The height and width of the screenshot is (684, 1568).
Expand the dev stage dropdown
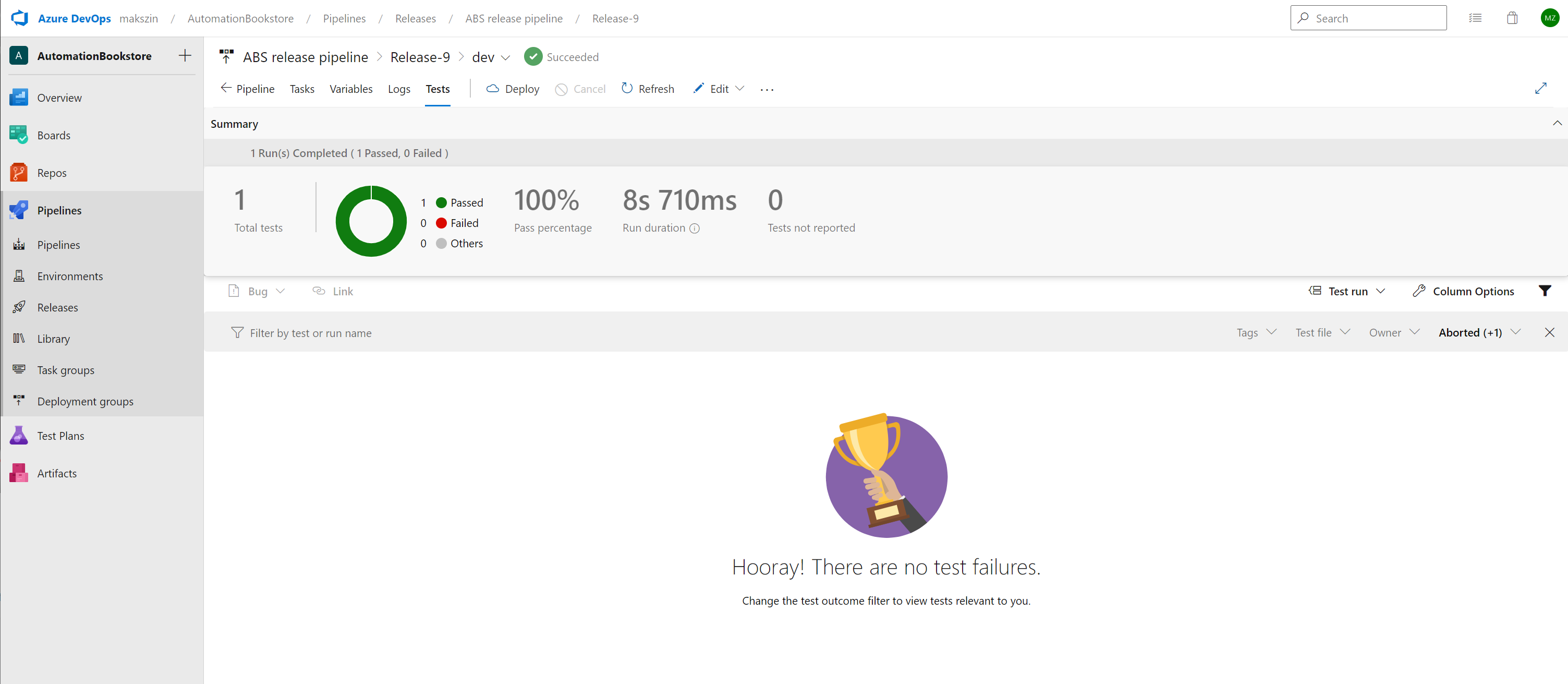click(x=505, y=58)
